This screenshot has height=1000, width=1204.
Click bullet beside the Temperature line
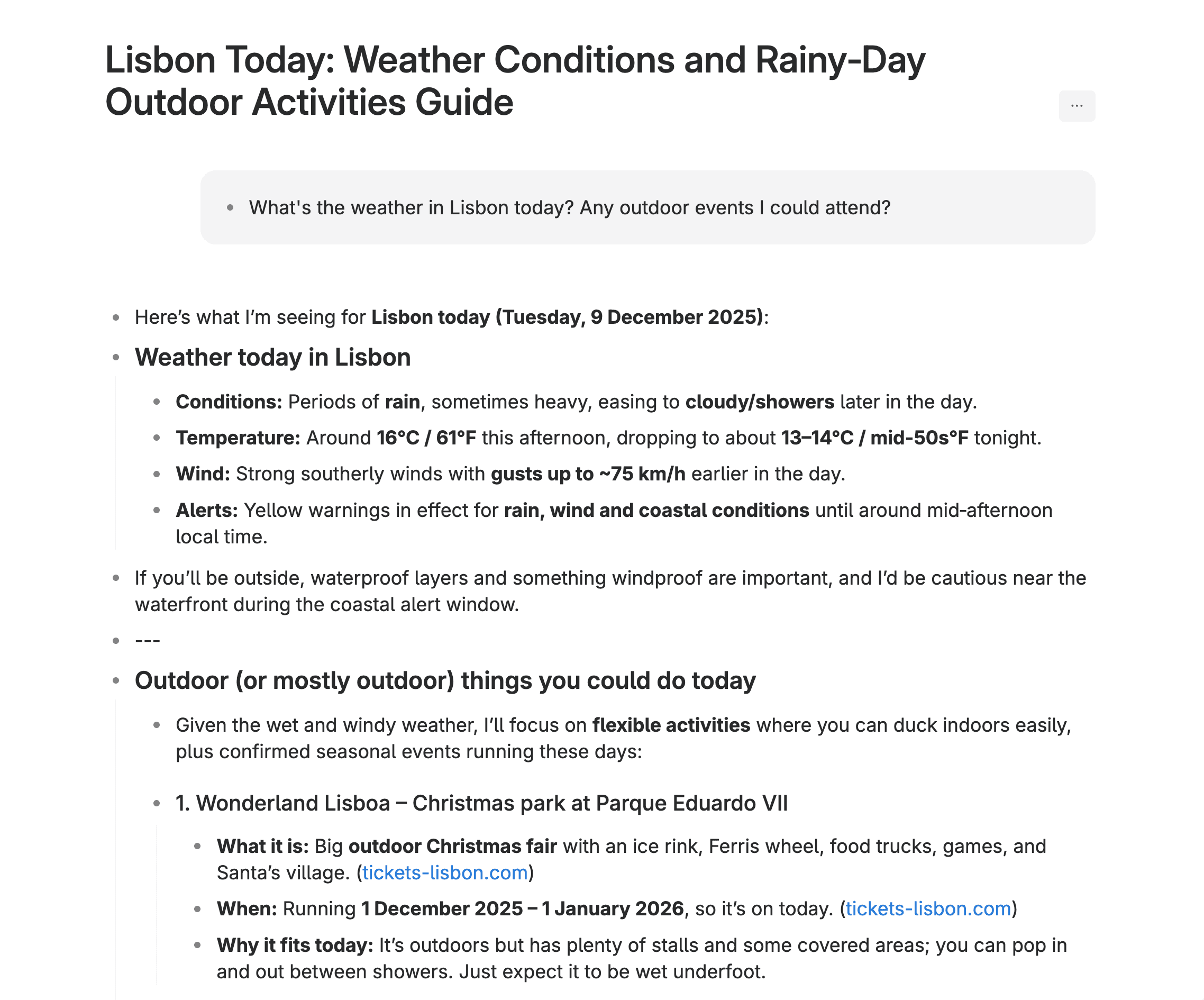[157, 438]
